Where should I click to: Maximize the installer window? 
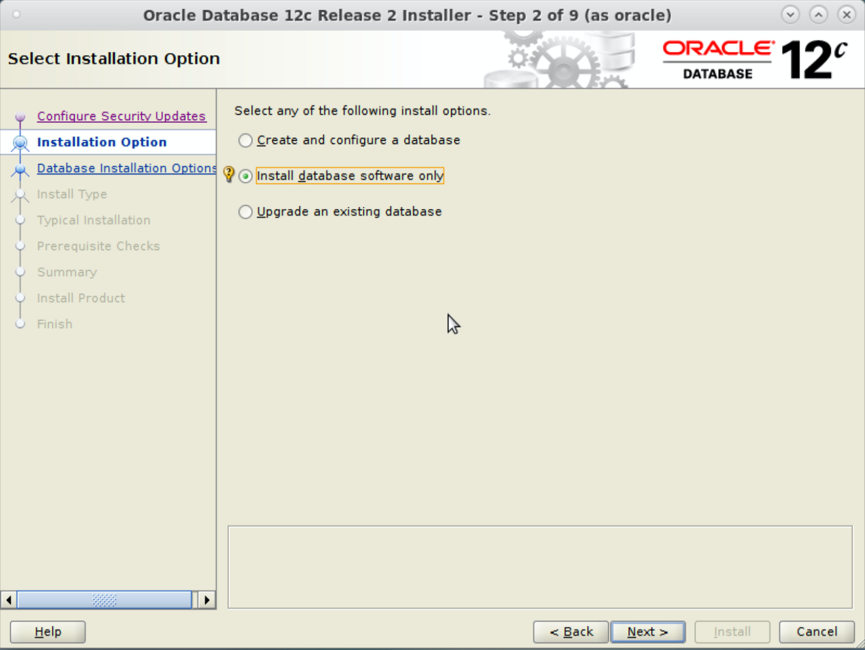(x=818, y=15)
